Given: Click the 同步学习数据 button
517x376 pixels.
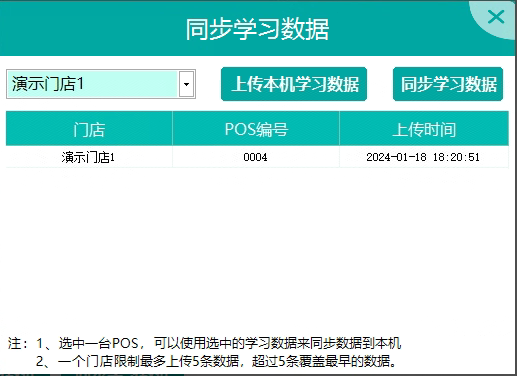Looking at the screenshot, I should [448, 84].
